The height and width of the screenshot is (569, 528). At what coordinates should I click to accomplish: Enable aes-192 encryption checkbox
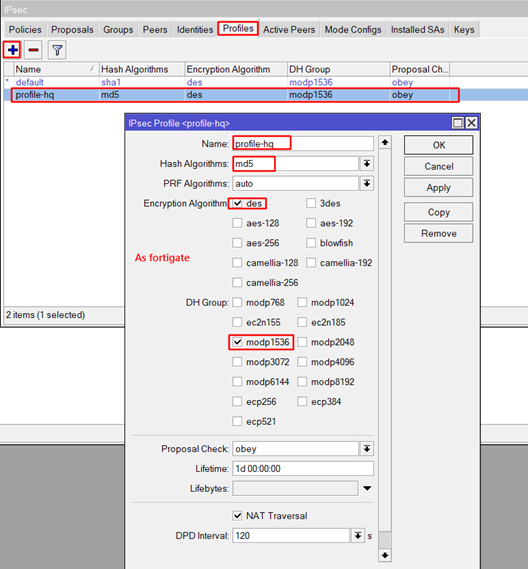point(311,223)
